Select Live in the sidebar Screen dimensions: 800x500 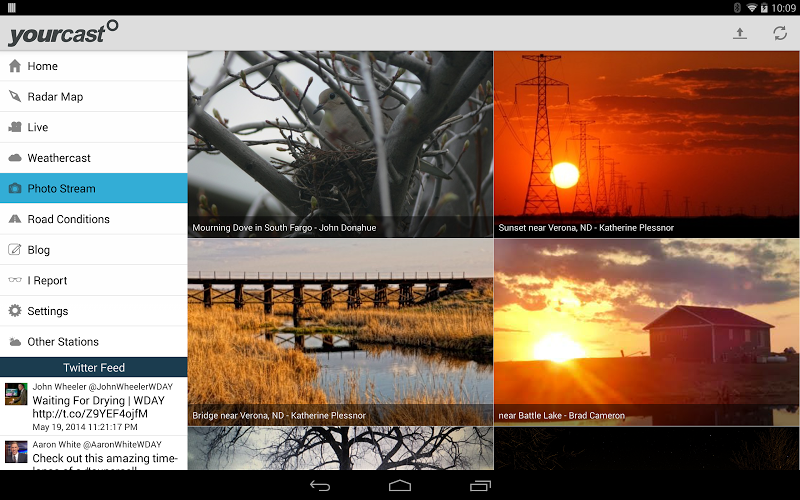[x=94, y=127]
